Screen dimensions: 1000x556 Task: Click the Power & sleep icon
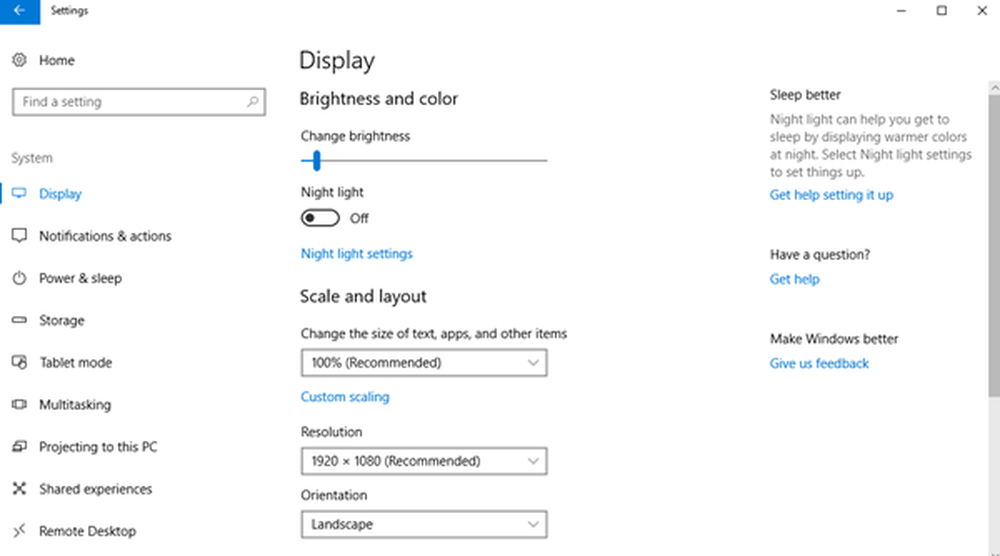(19, 278)
